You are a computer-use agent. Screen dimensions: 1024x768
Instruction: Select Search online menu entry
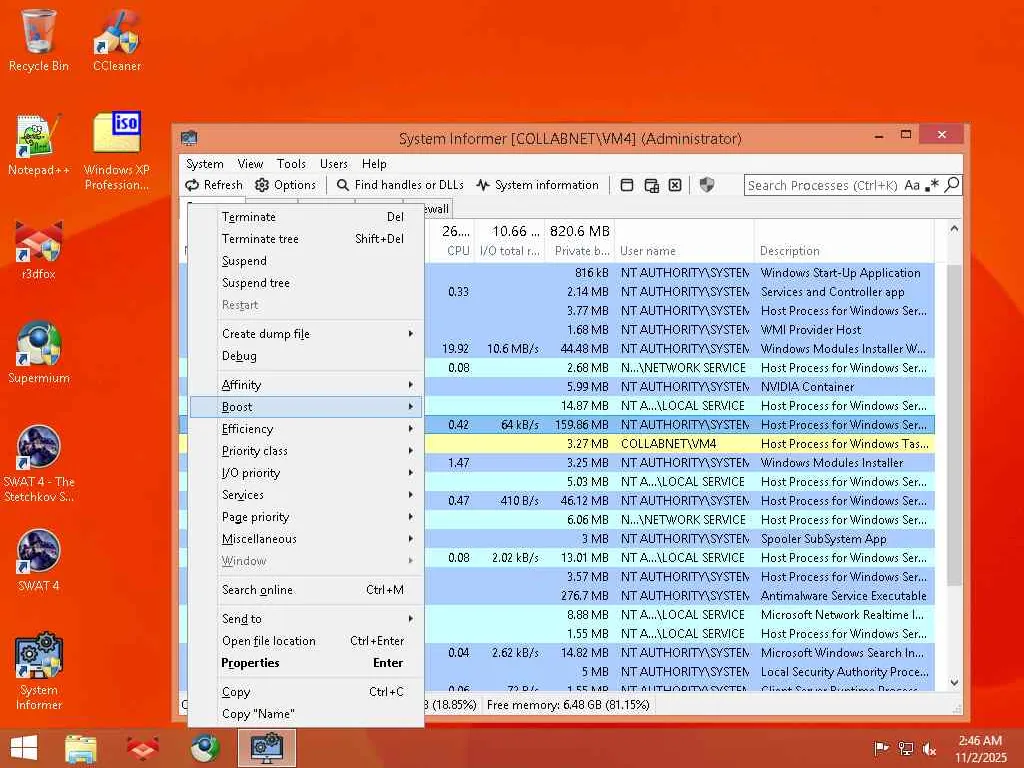(x=306, y=590)
